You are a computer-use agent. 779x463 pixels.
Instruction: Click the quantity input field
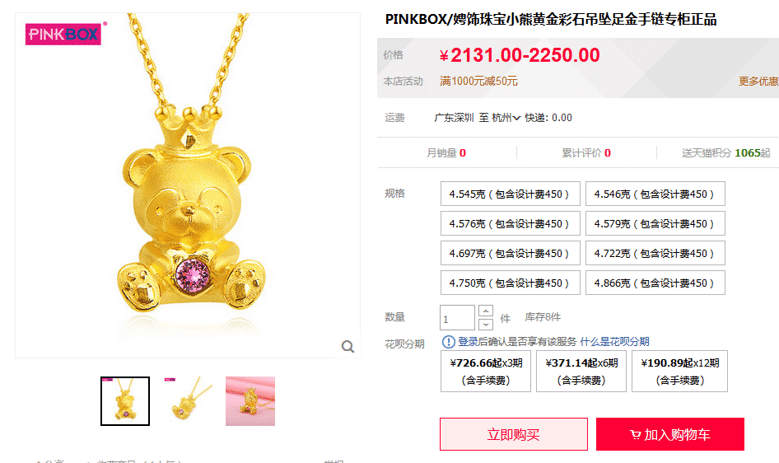pyautogui.click(x=457, y=318)
